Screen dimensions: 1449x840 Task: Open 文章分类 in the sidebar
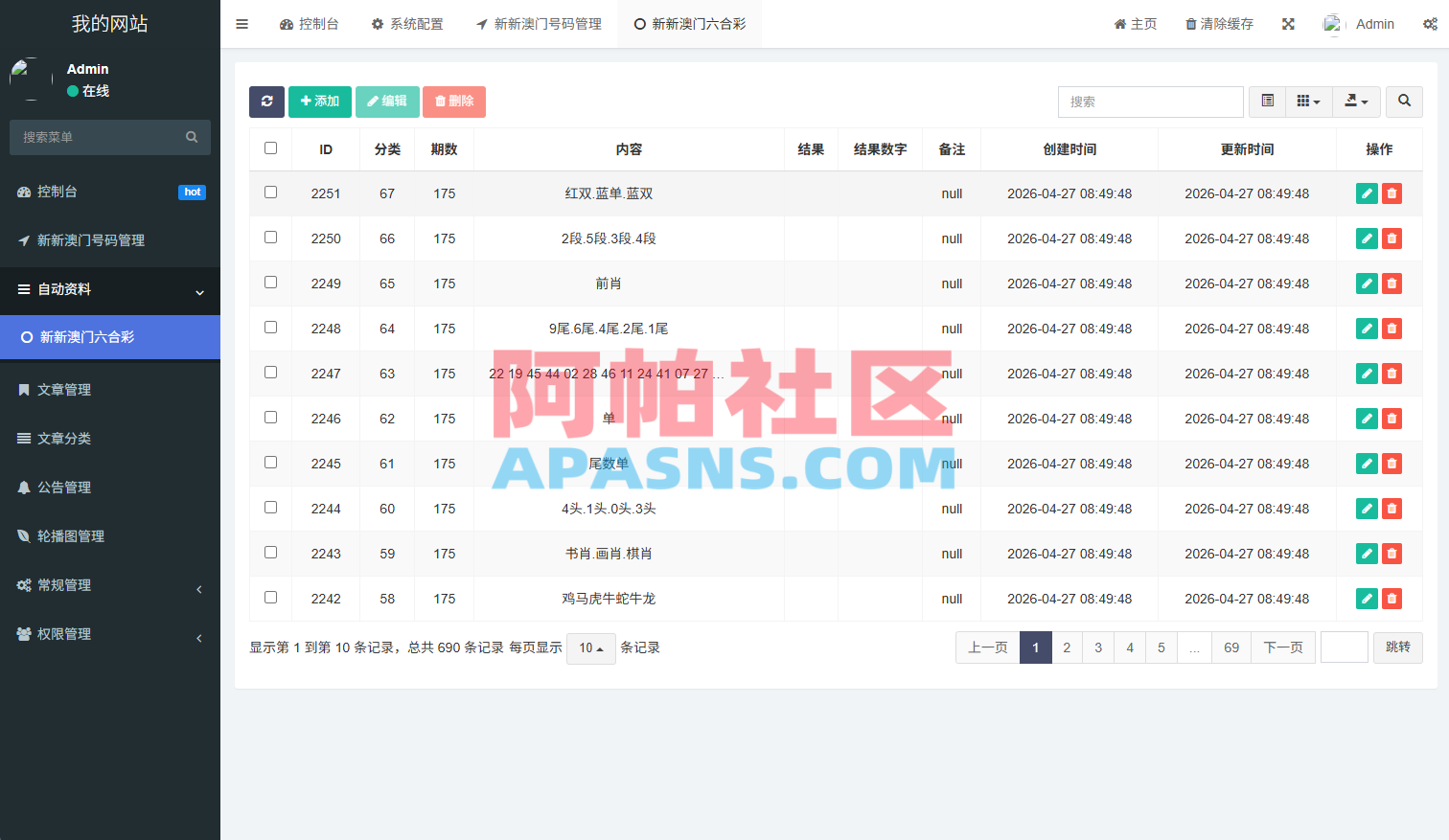point(110,439)
